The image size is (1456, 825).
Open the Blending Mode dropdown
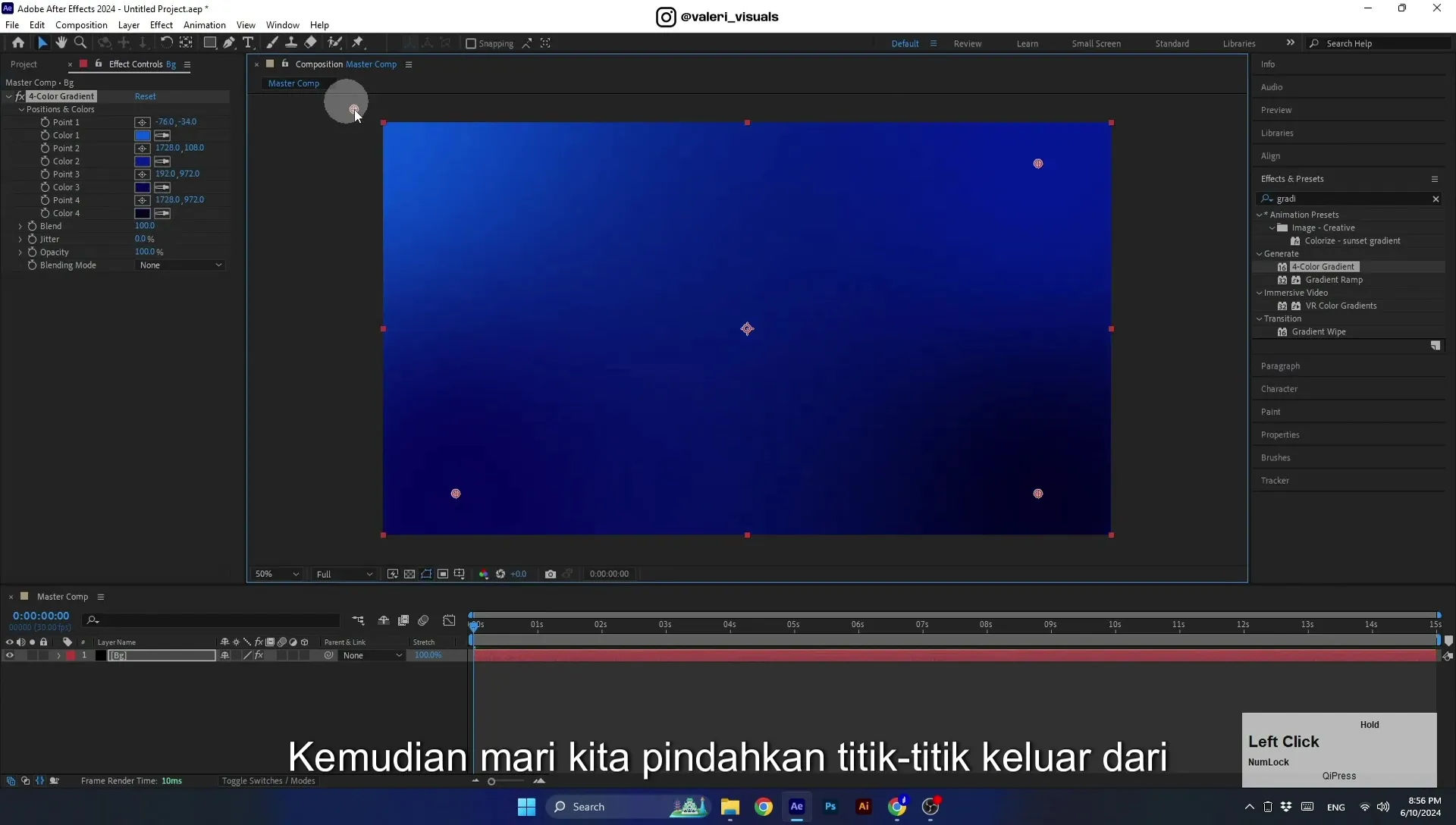(x=180, y=265)
